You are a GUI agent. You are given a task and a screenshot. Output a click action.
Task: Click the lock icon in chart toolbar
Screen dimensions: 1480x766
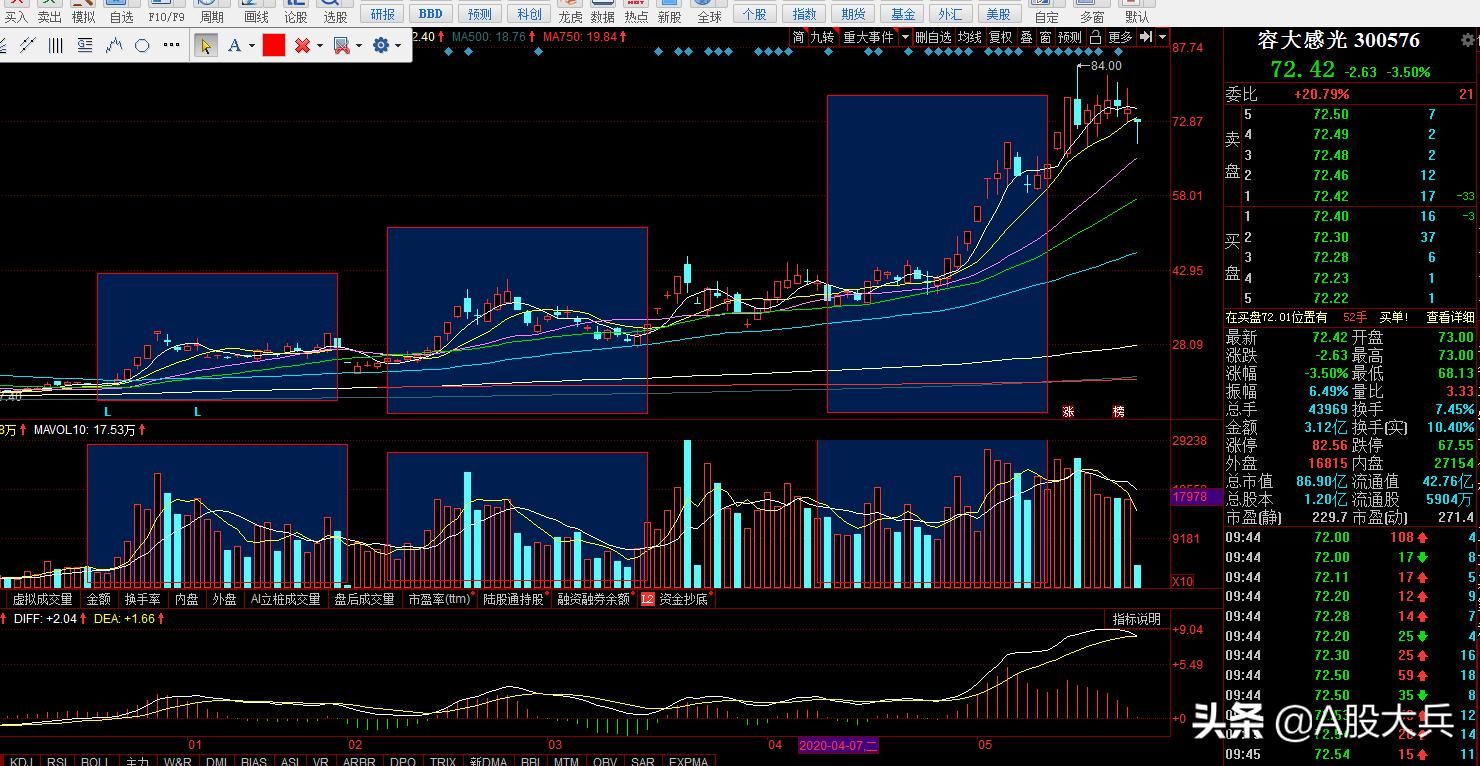click(1095, 37)
